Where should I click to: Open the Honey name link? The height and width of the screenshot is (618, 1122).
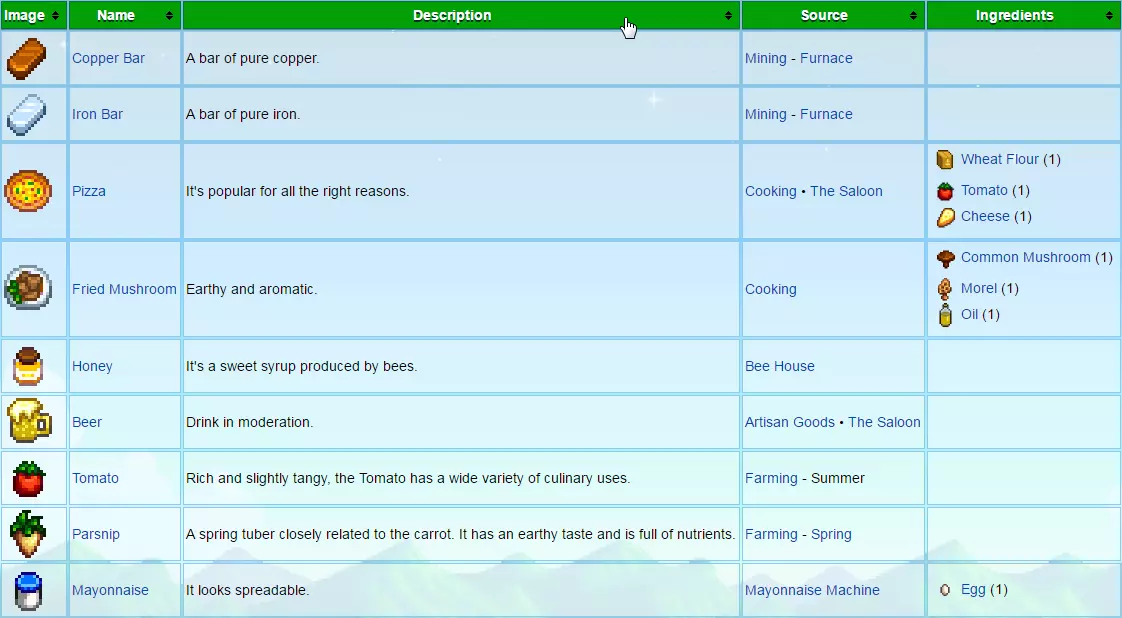tap(92, 366)
